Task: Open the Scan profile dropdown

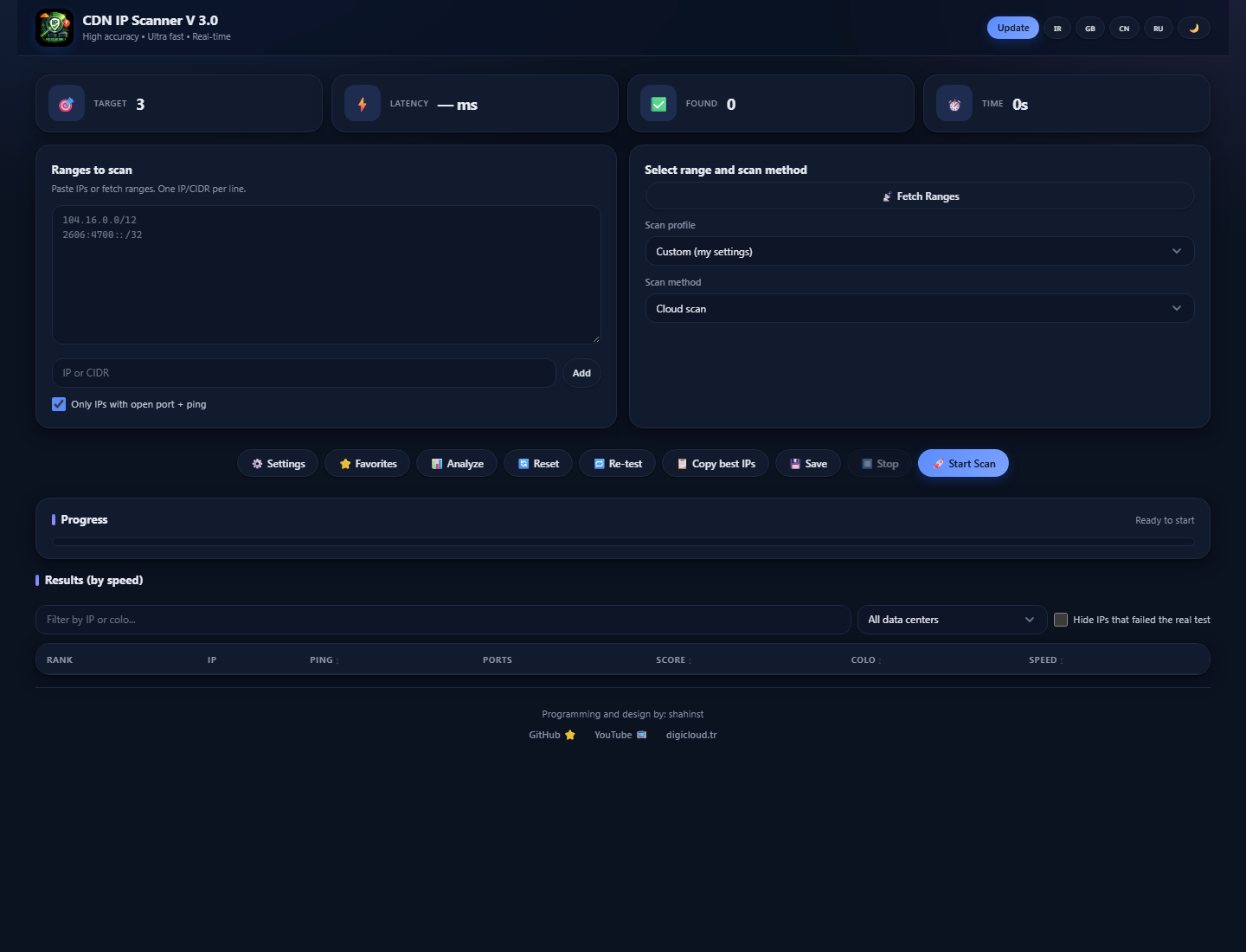Action: (920, 251)
